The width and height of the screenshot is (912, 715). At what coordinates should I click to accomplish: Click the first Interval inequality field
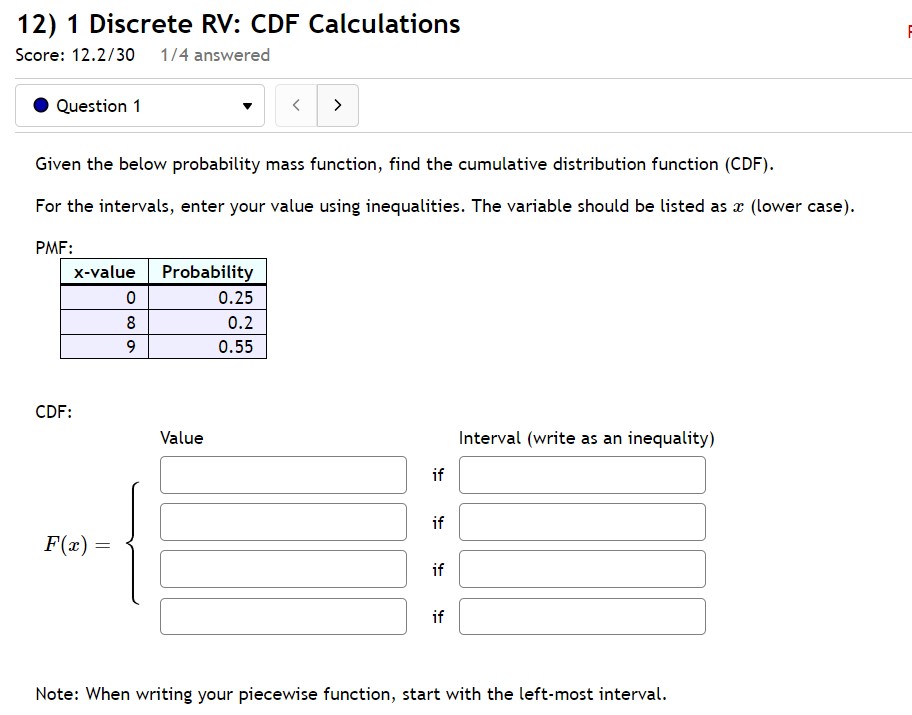click(581, 474)
